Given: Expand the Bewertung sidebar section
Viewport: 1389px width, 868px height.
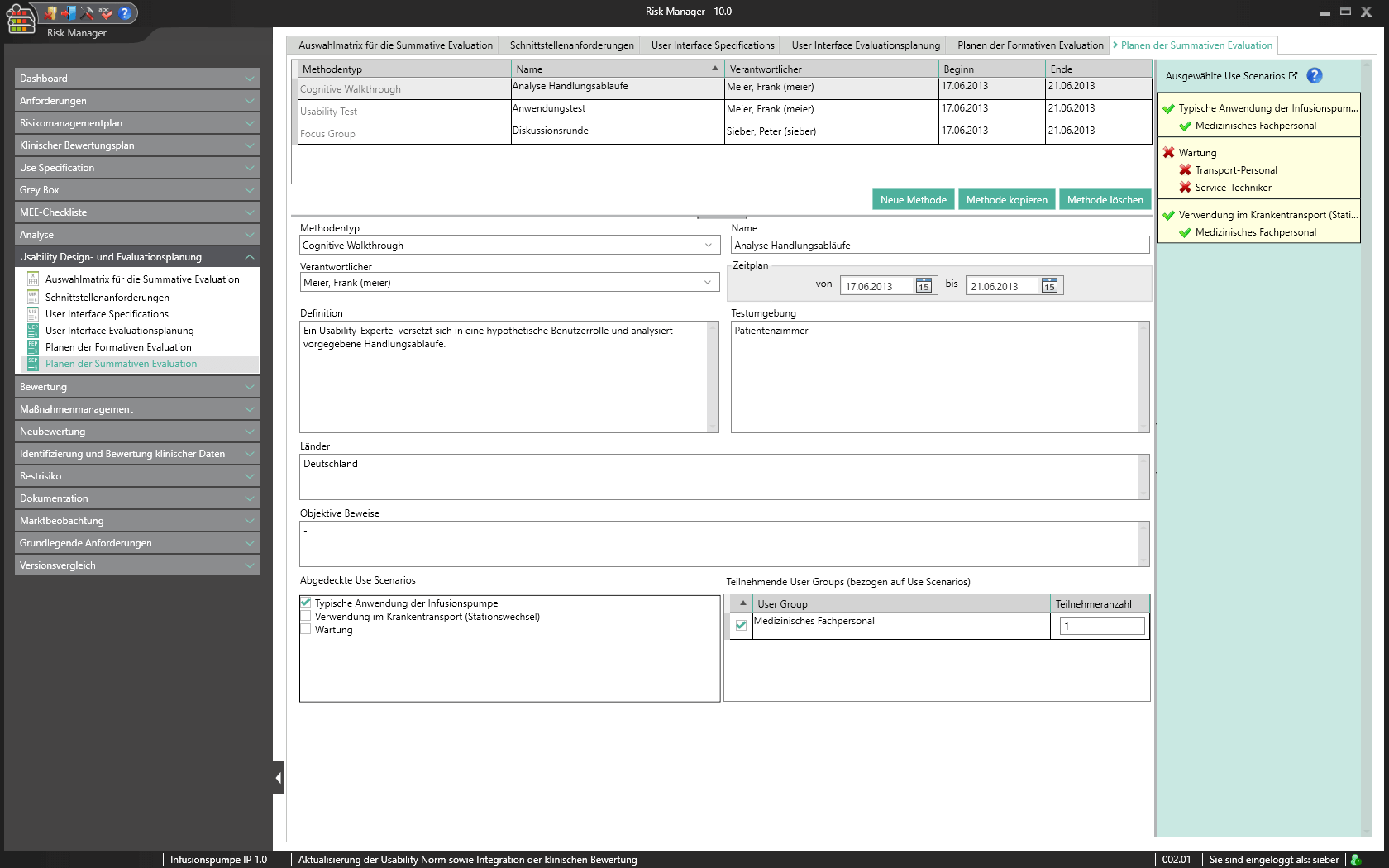Looking at the screenshot, I should [137, 387].
